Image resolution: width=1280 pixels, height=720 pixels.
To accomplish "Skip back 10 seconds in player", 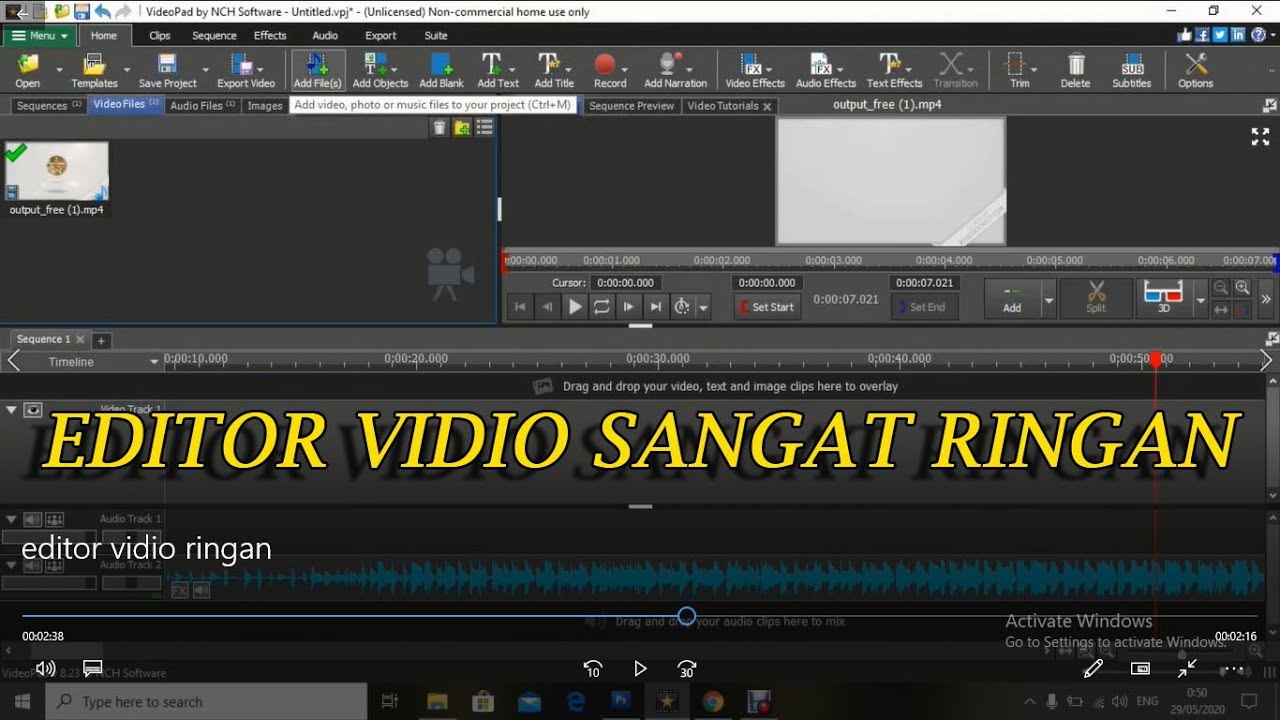I will (x=593, y=668).
